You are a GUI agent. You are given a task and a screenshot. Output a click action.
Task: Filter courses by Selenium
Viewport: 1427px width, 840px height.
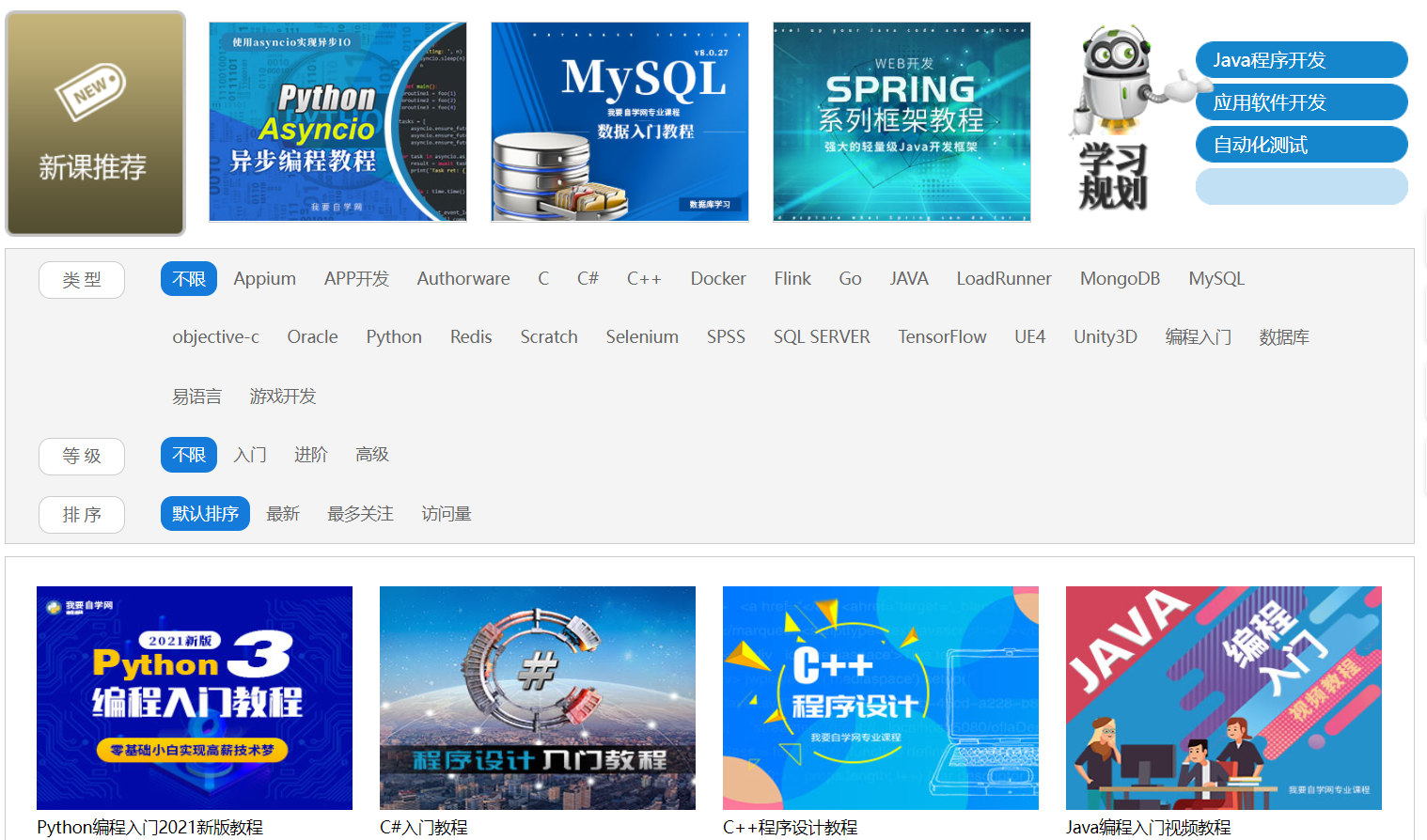click(642, 337)
